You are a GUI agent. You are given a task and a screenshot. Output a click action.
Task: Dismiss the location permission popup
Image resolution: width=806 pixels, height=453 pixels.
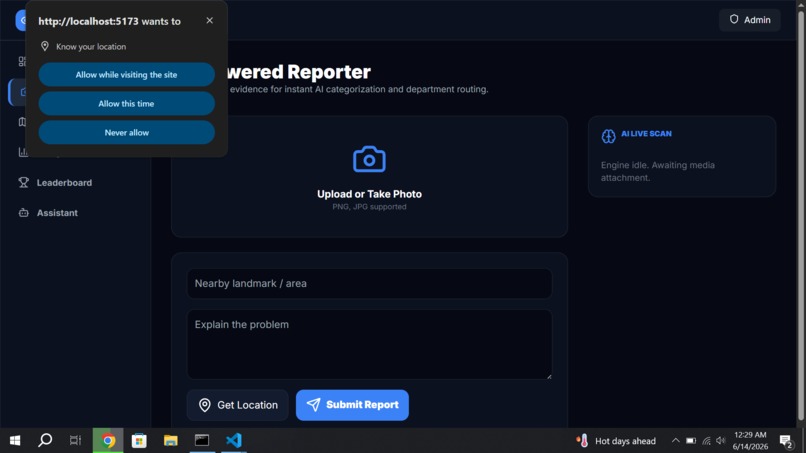209,21
